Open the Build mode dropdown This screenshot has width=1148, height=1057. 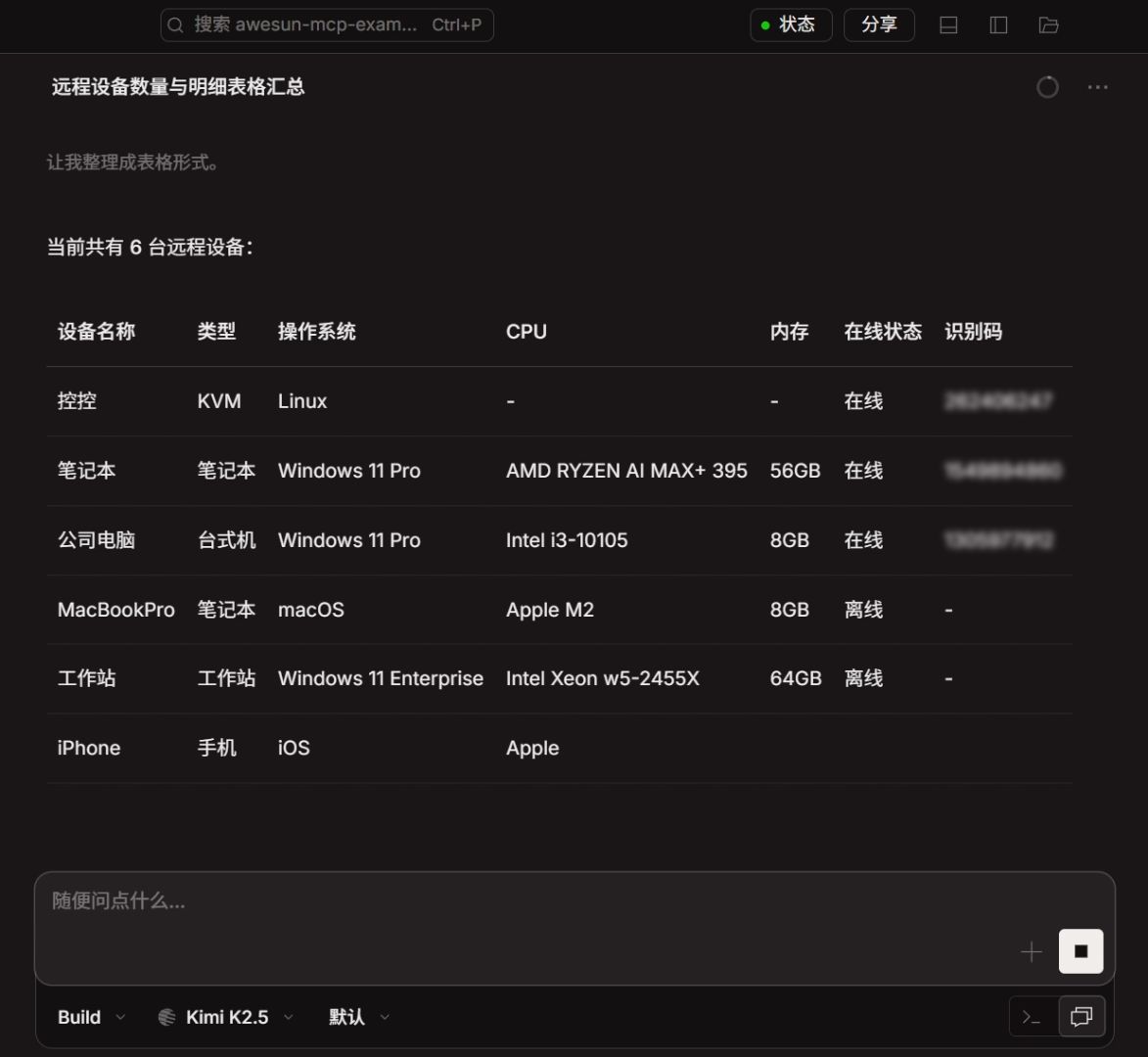tap(92, 1017)
